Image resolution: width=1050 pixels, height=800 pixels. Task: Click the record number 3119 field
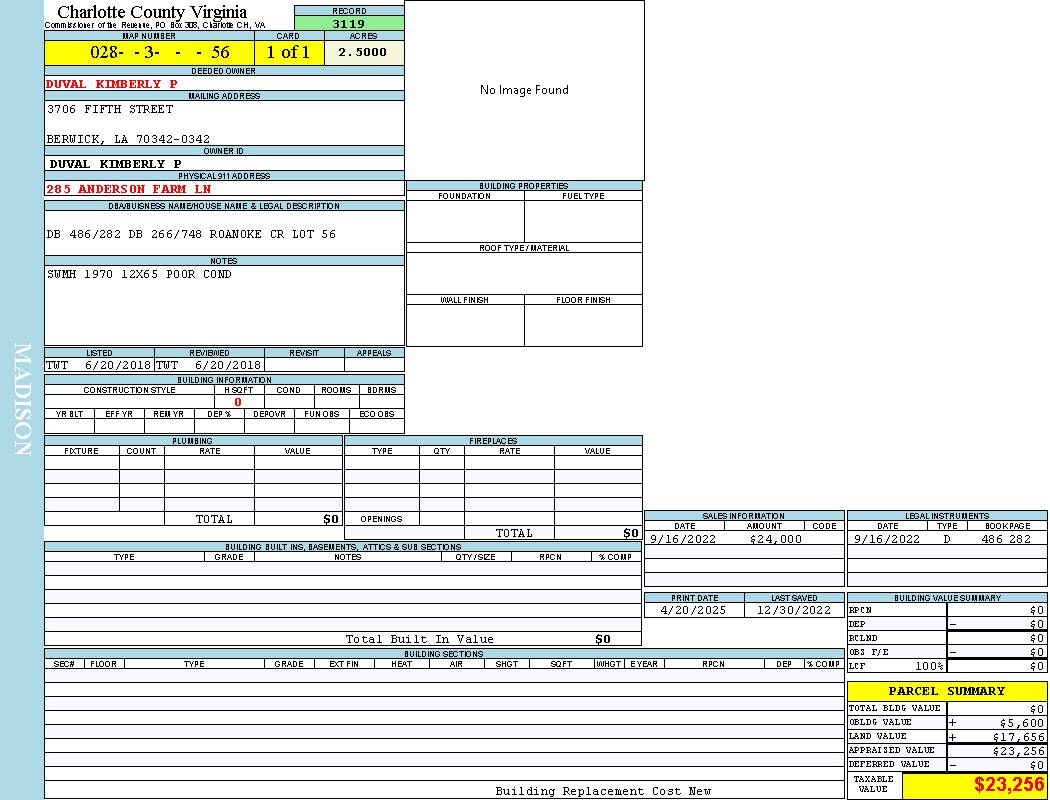point(349,24)
